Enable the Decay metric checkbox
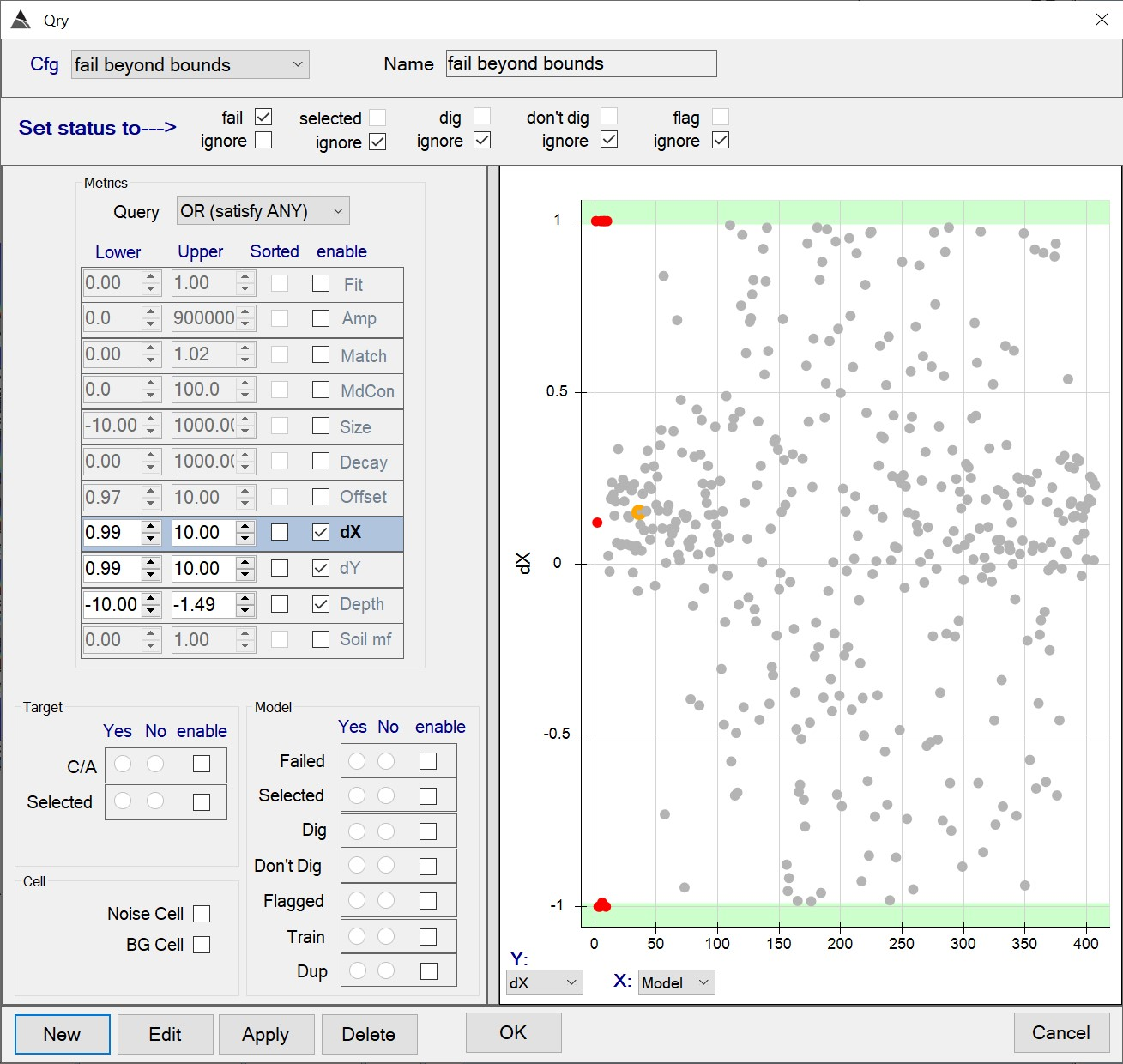1123x1064 pixels. [321, 461]
